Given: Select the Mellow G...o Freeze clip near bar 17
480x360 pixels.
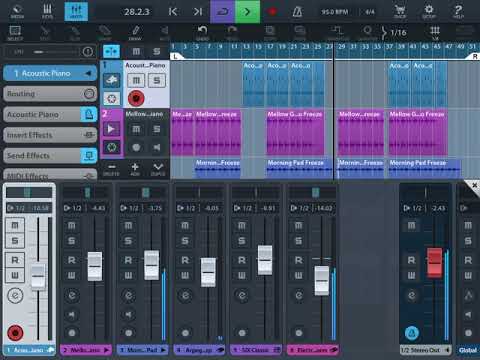Looking at the screenshot, I should coord(295,132).
